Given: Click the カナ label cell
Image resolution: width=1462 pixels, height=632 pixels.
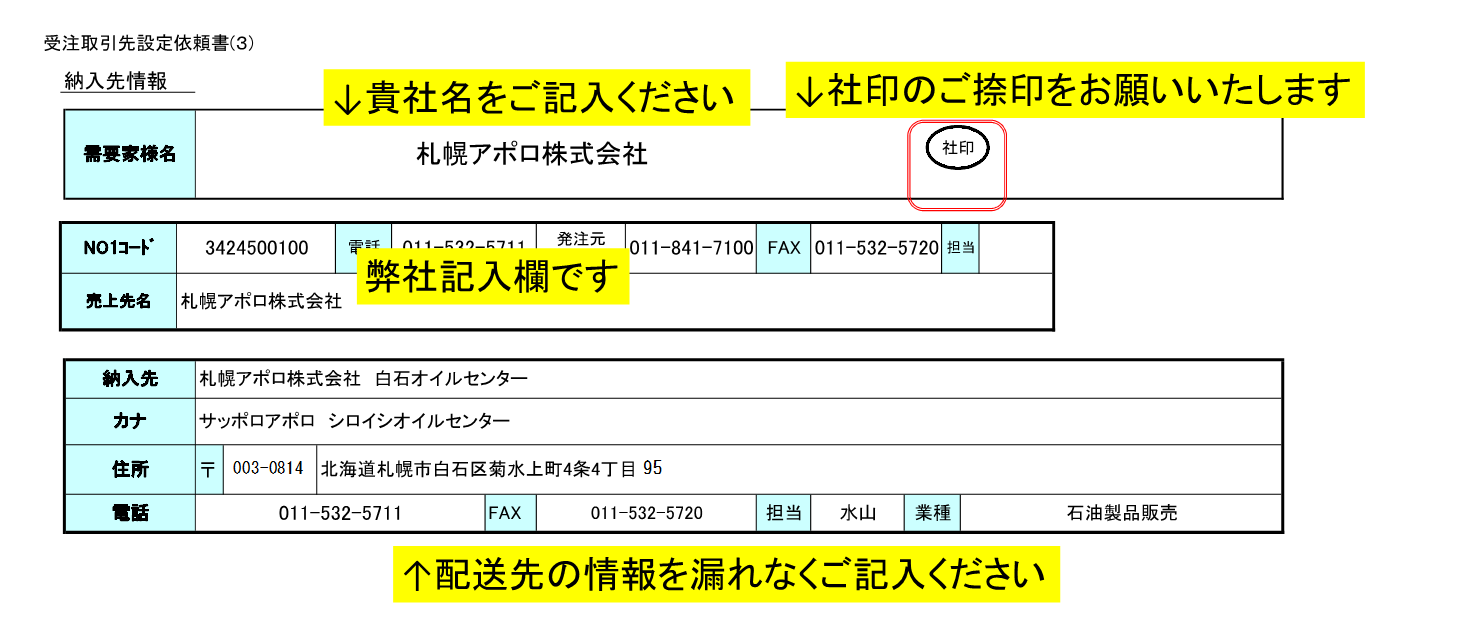Looking at the screenshot, I should click(x=130, y=422).
